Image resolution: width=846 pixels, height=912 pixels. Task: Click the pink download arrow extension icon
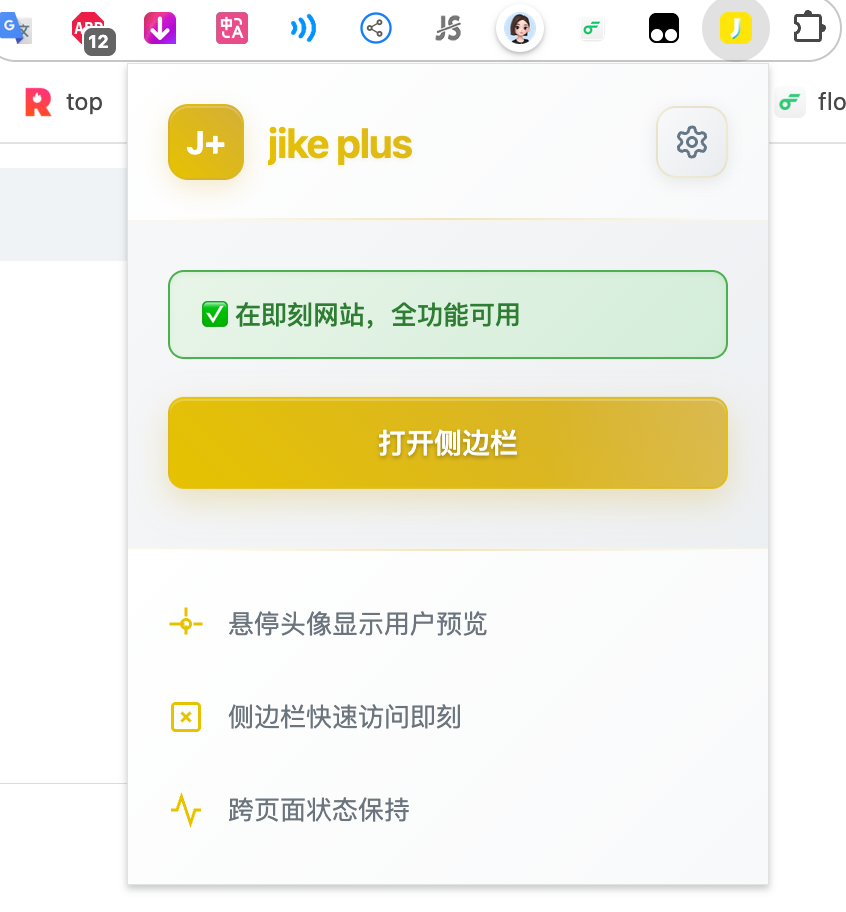160,28
